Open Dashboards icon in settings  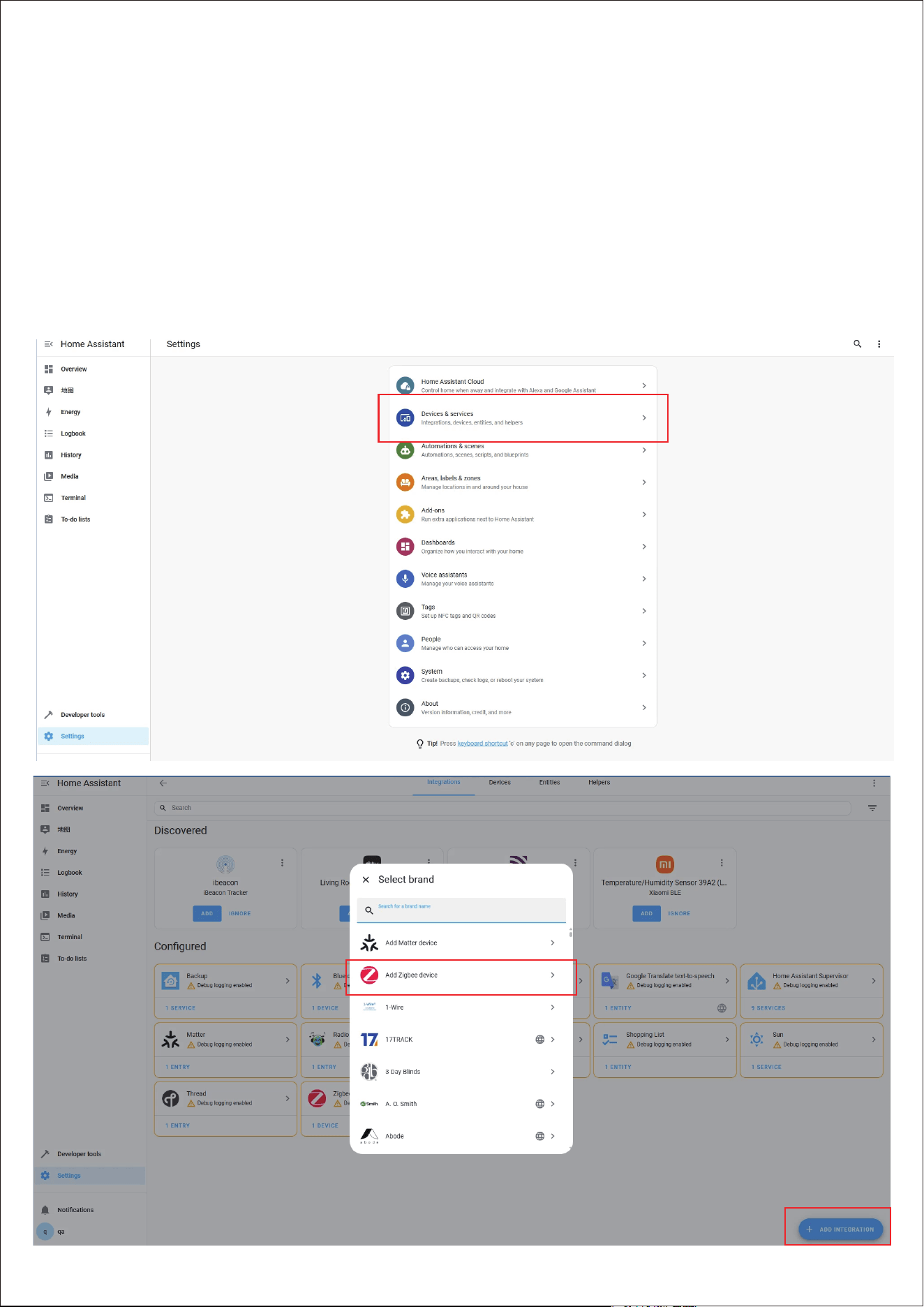405,547
